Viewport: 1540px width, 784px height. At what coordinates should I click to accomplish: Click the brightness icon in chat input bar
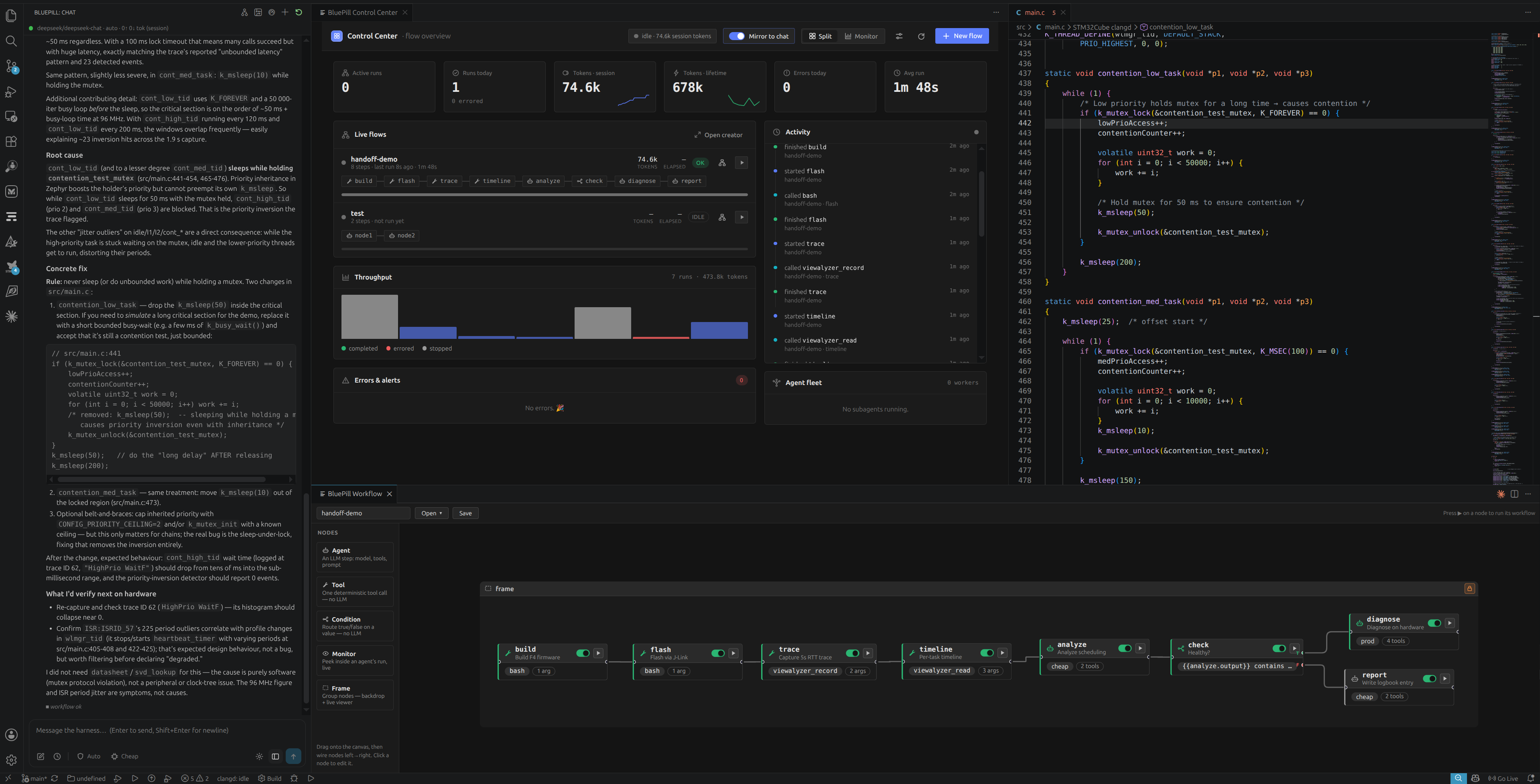(259, 756)
